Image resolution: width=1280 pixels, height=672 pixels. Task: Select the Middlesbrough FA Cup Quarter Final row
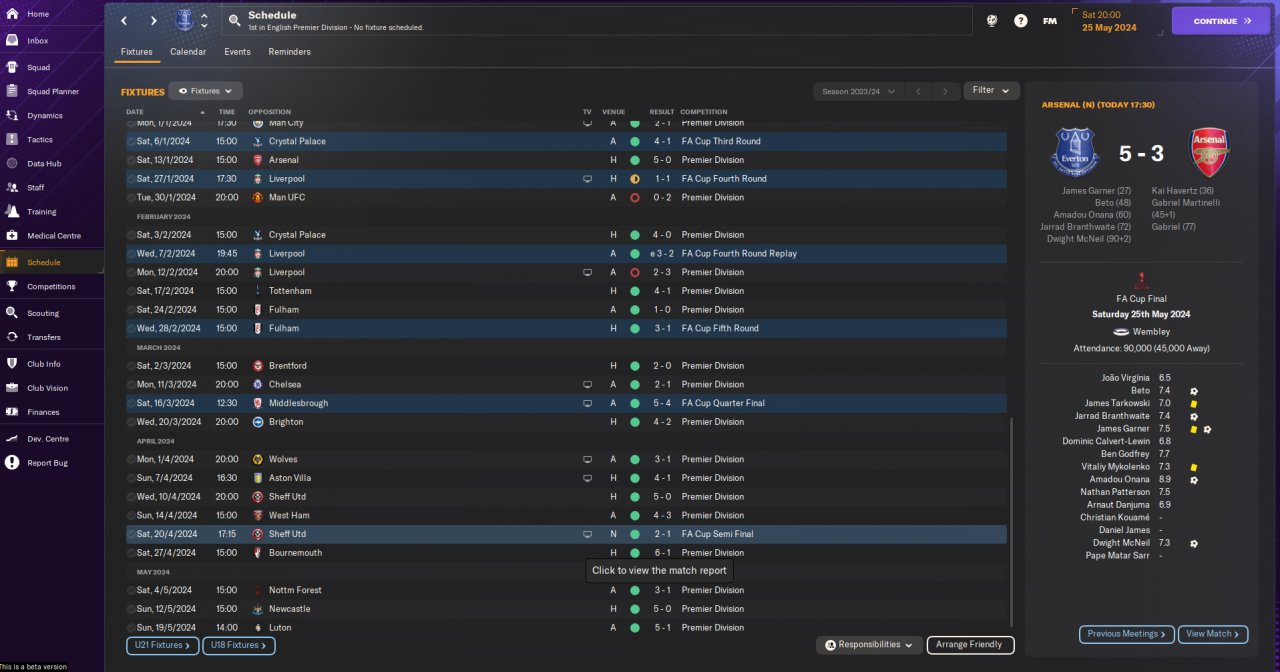(566, 403)
